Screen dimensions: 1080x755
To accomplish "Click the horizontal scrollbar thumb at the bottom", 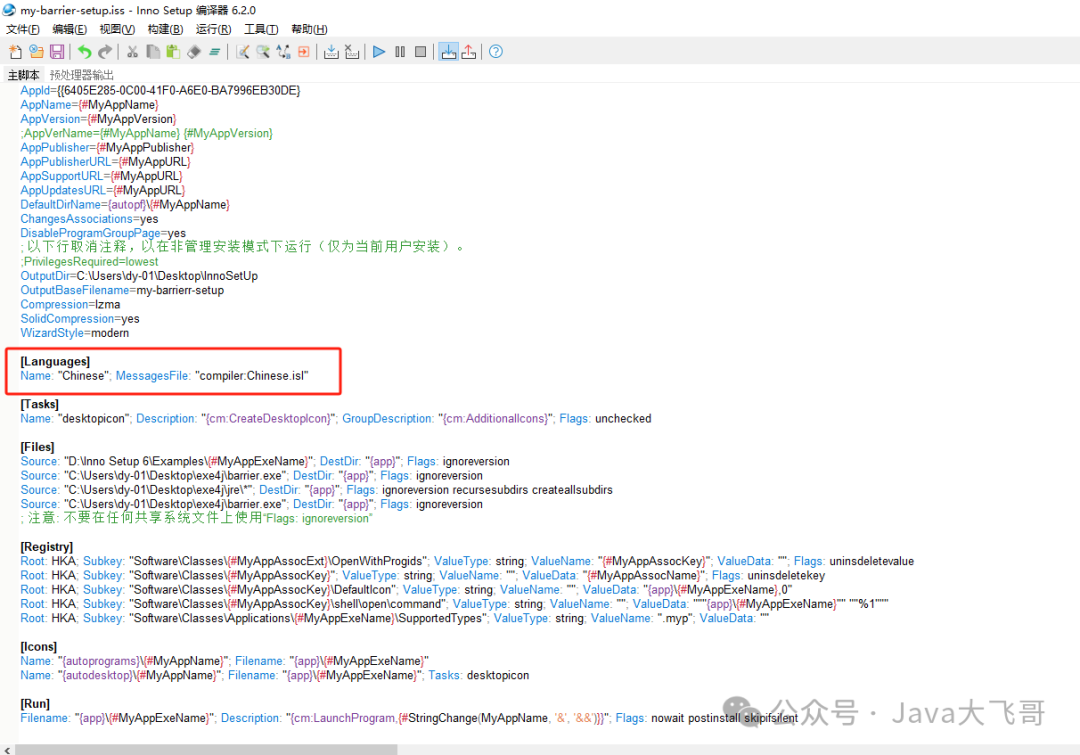I will click(x=206, y=749).
